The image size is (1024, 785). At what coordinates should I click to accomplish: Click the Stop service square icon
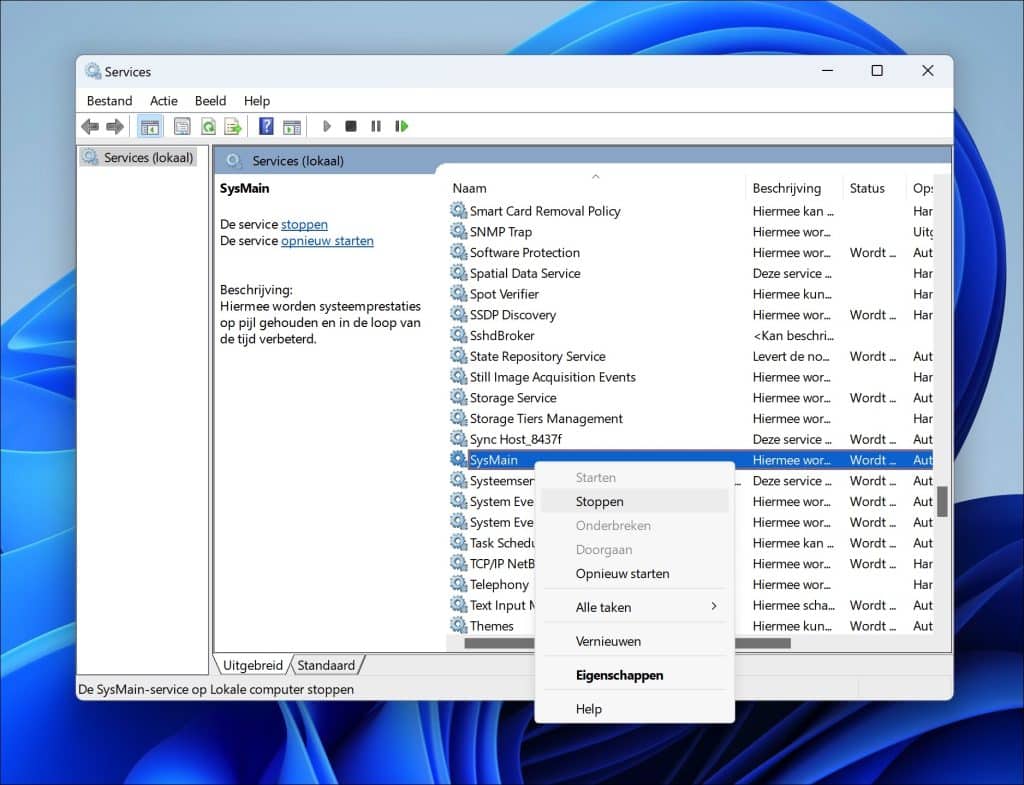351,126
